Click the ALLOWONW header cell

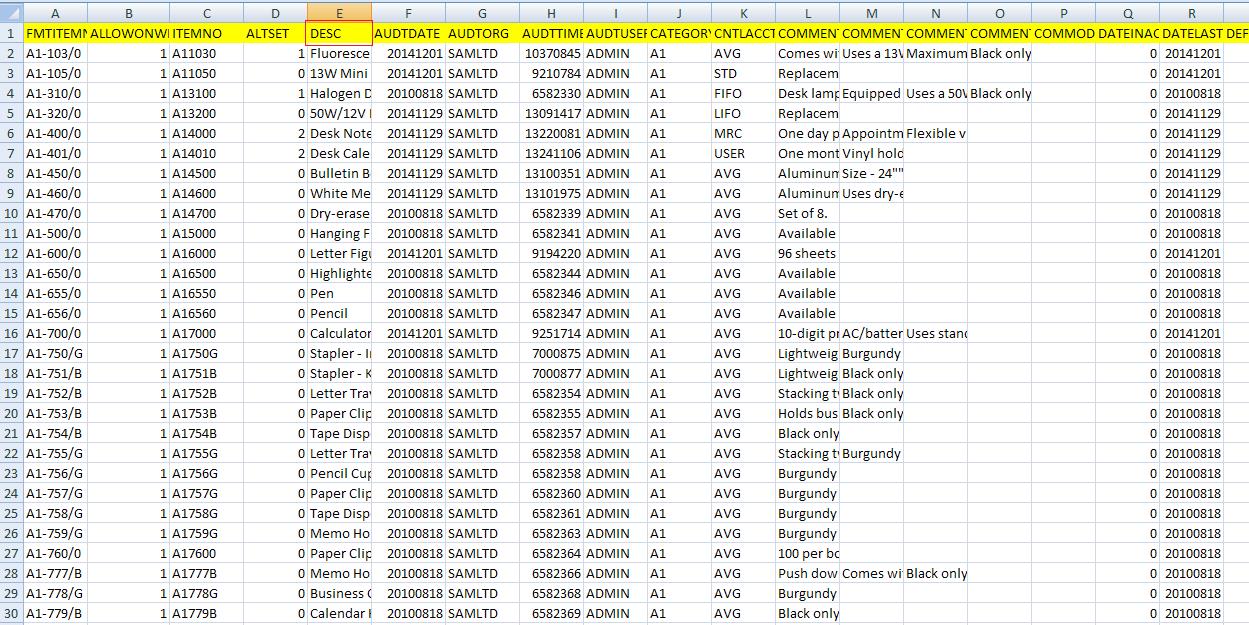click(x=129, y=33)
